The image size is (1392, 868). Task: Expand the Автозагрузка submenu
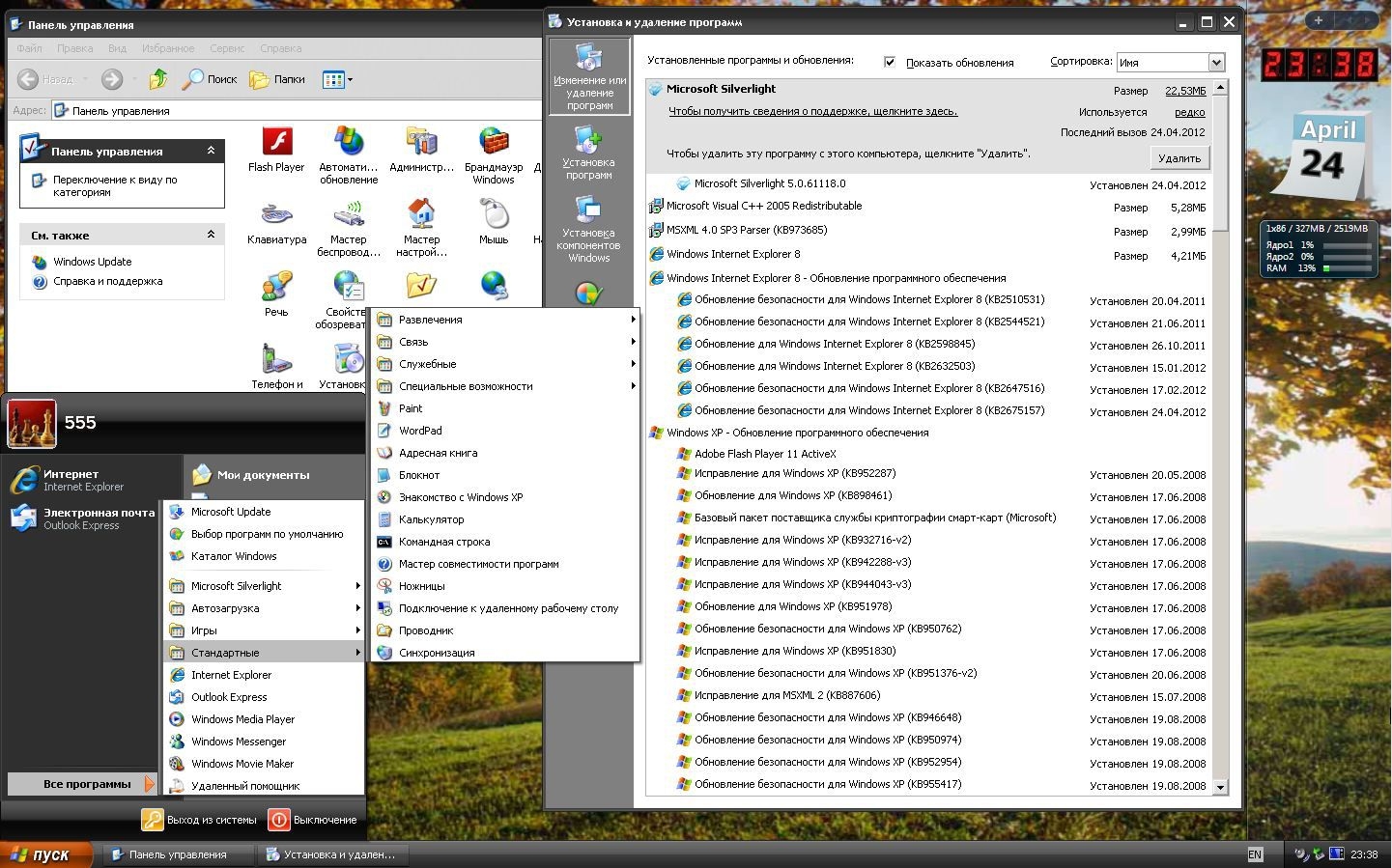click(x=265, y=608)
